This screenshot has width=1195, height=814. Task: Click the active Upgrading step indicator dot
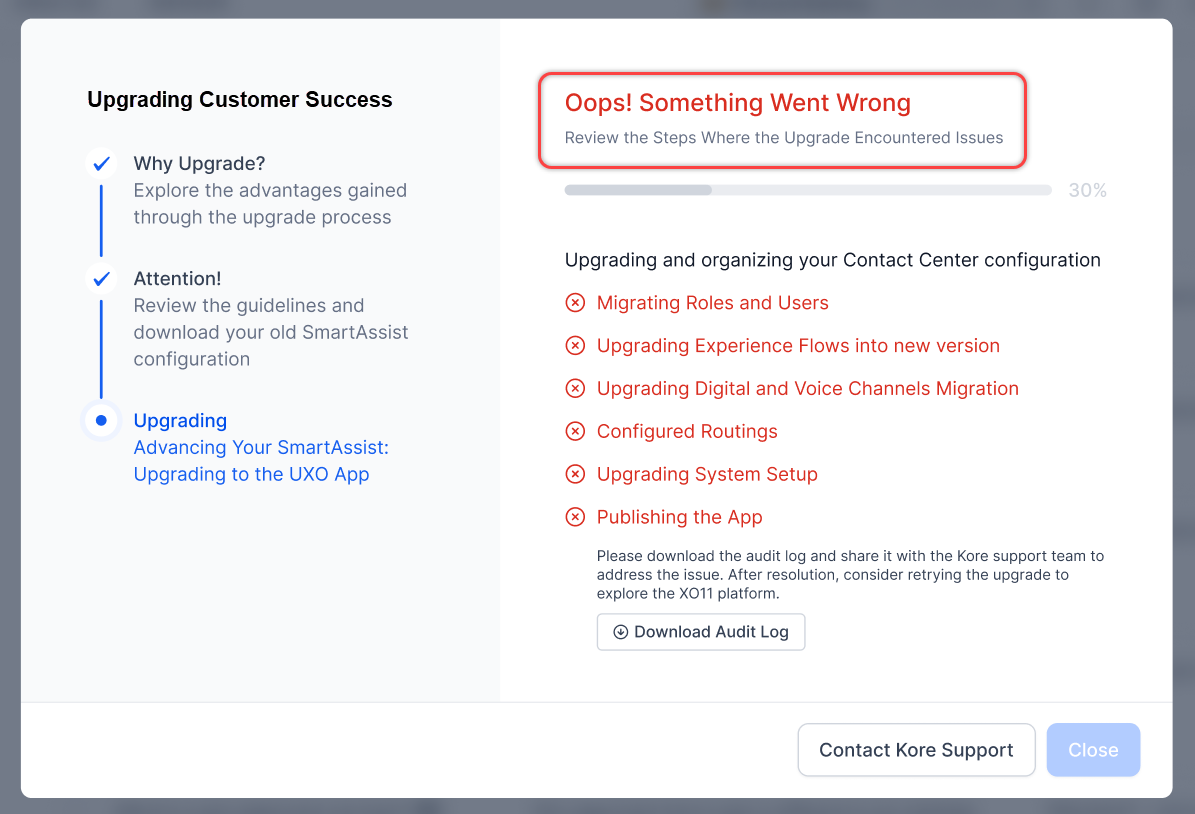[x=101, y=421]
